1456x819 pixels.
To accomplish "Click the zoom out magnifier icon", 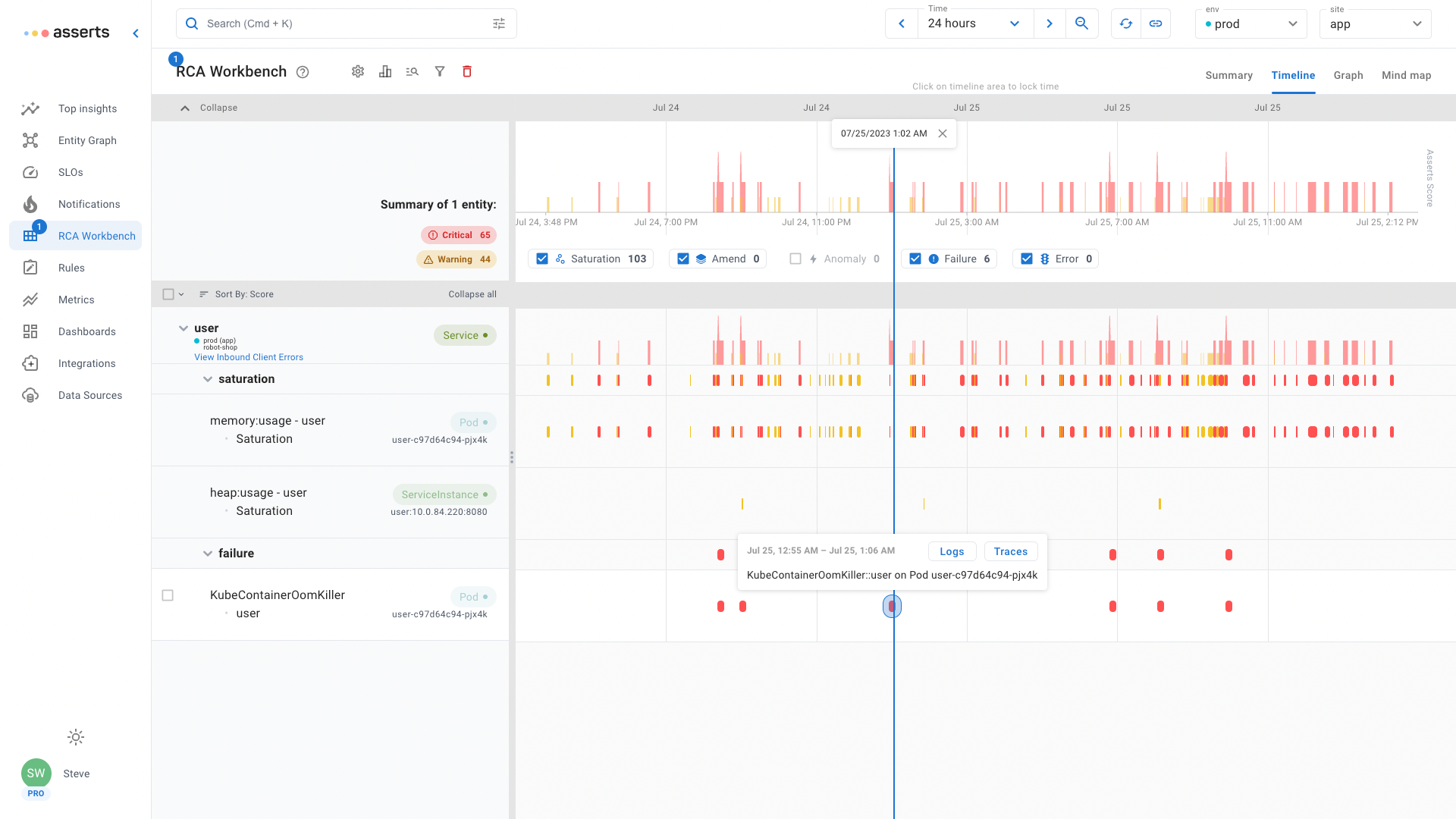I will point(1082,24).
